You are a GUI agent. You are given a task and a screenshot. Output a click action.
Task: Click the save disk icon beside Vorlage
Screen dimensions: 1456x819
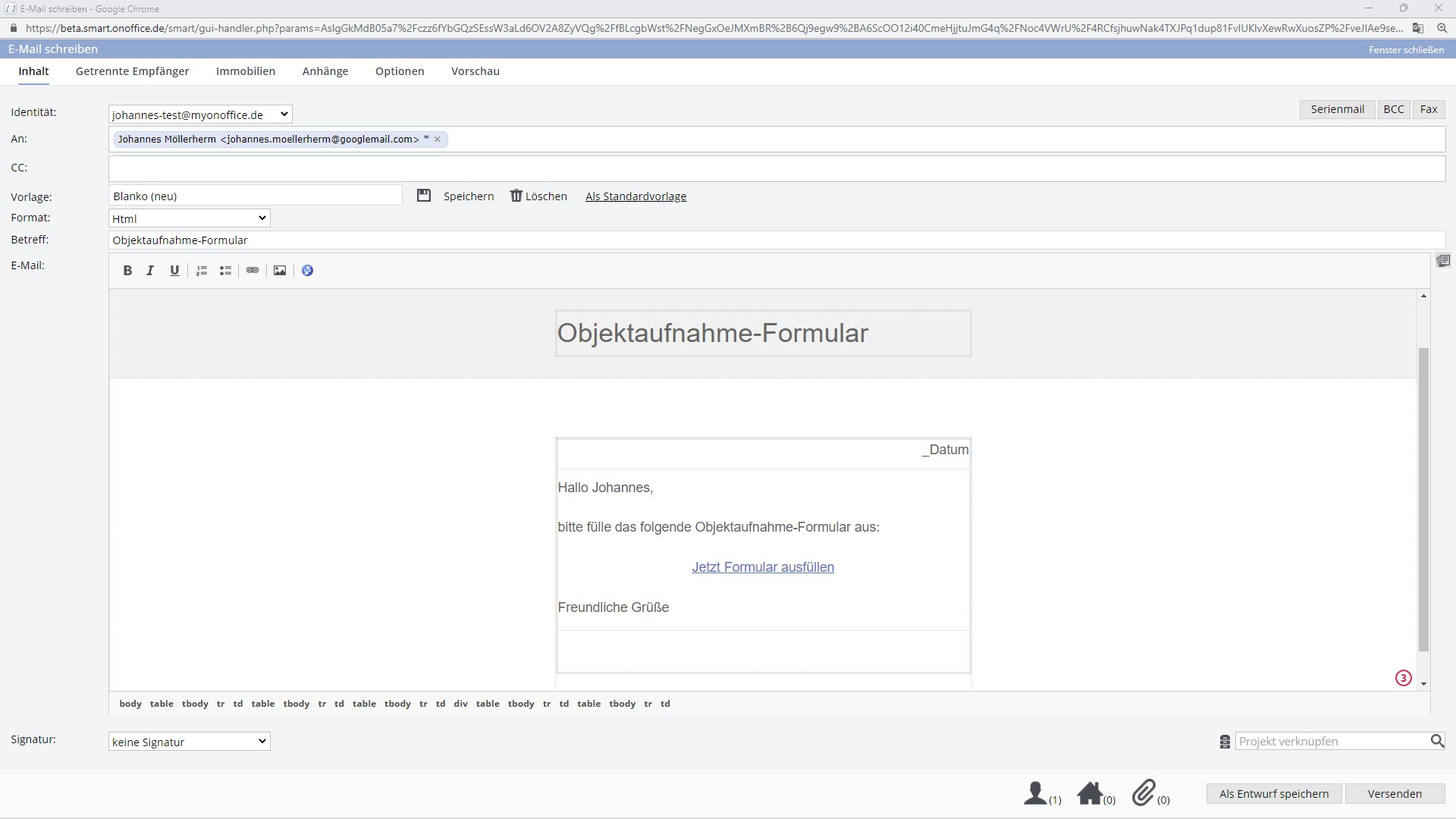point(424,196)
